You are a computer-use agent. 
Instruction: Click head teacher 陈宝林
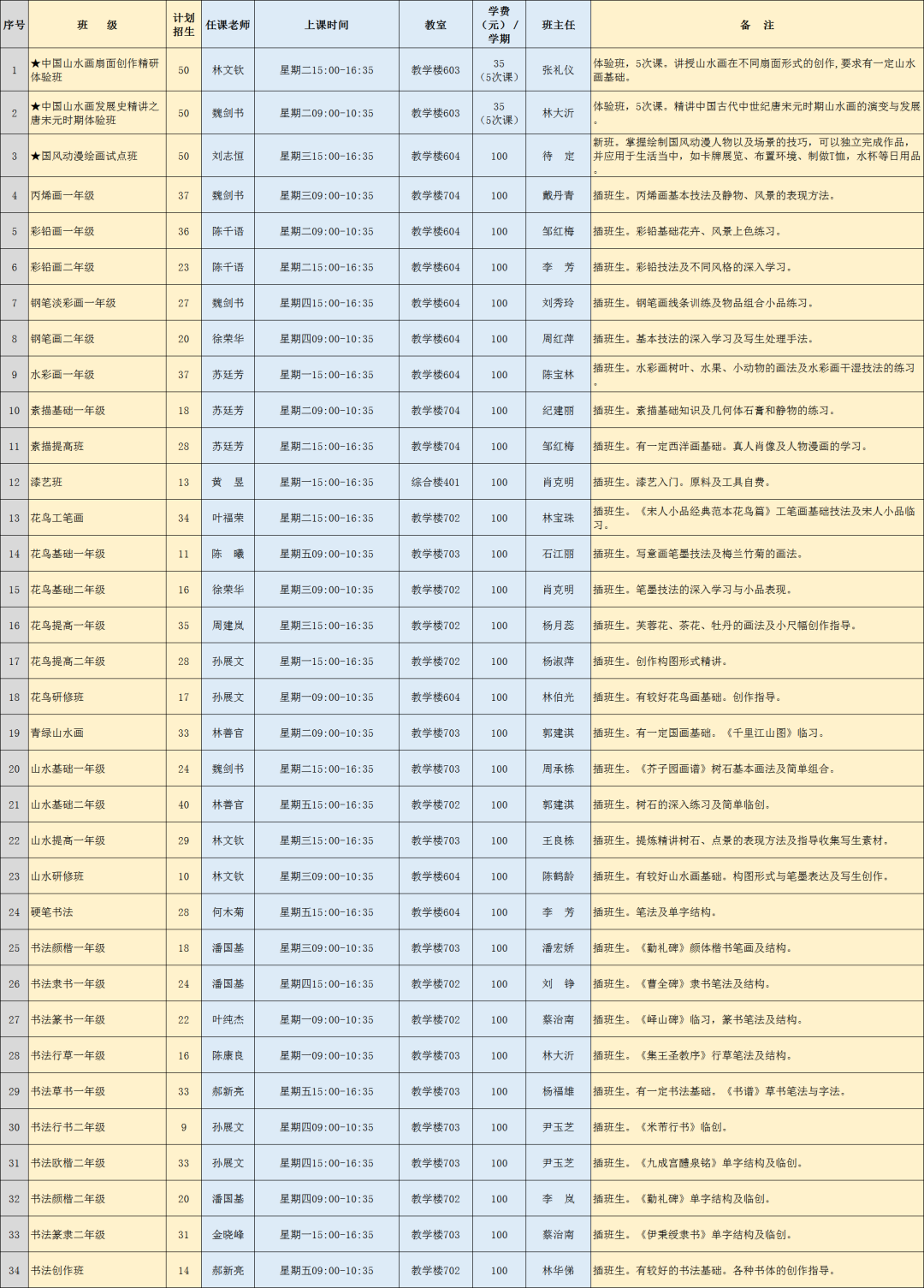pos(558,375)
